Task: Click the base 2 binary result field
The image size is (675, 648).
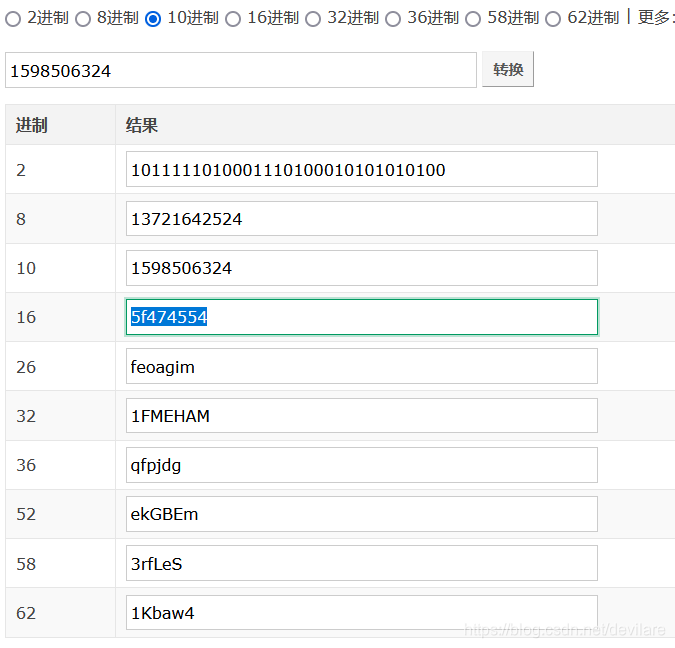Action: click(x=362, y=169)
